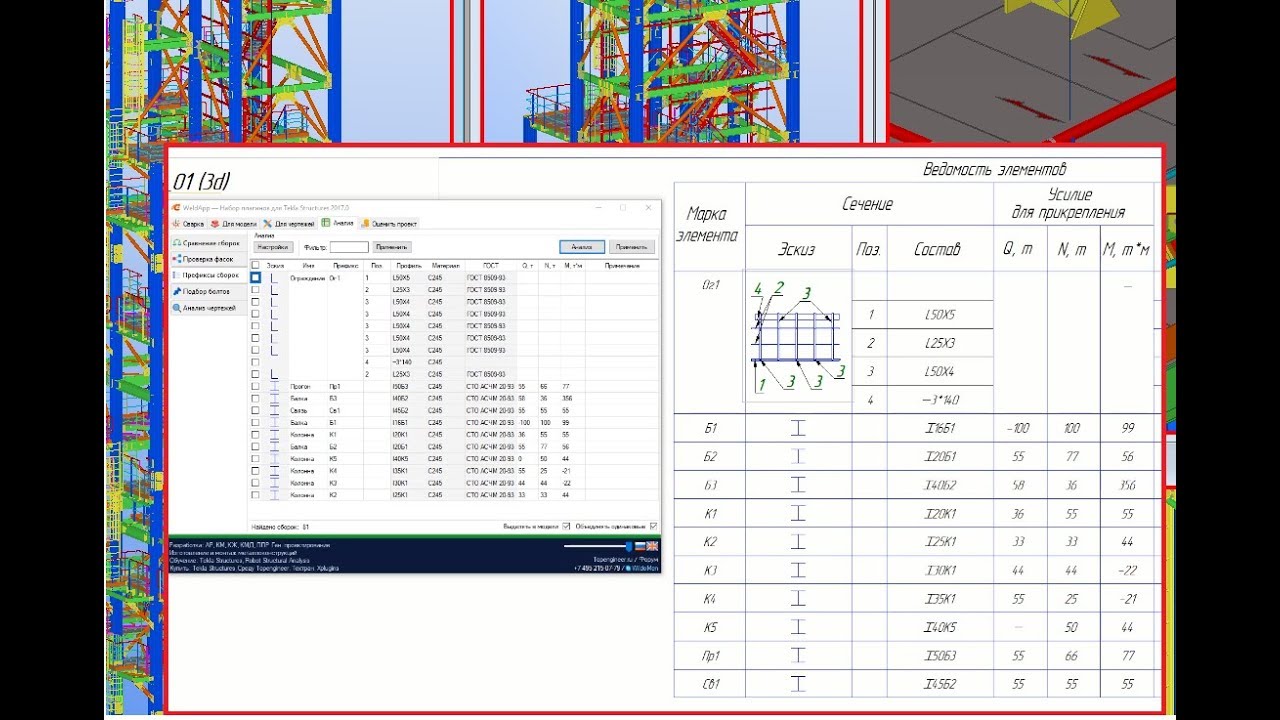This screenshot has height=720, width=1280.
Task: Click the Настройки button
Action: [274, 247]
